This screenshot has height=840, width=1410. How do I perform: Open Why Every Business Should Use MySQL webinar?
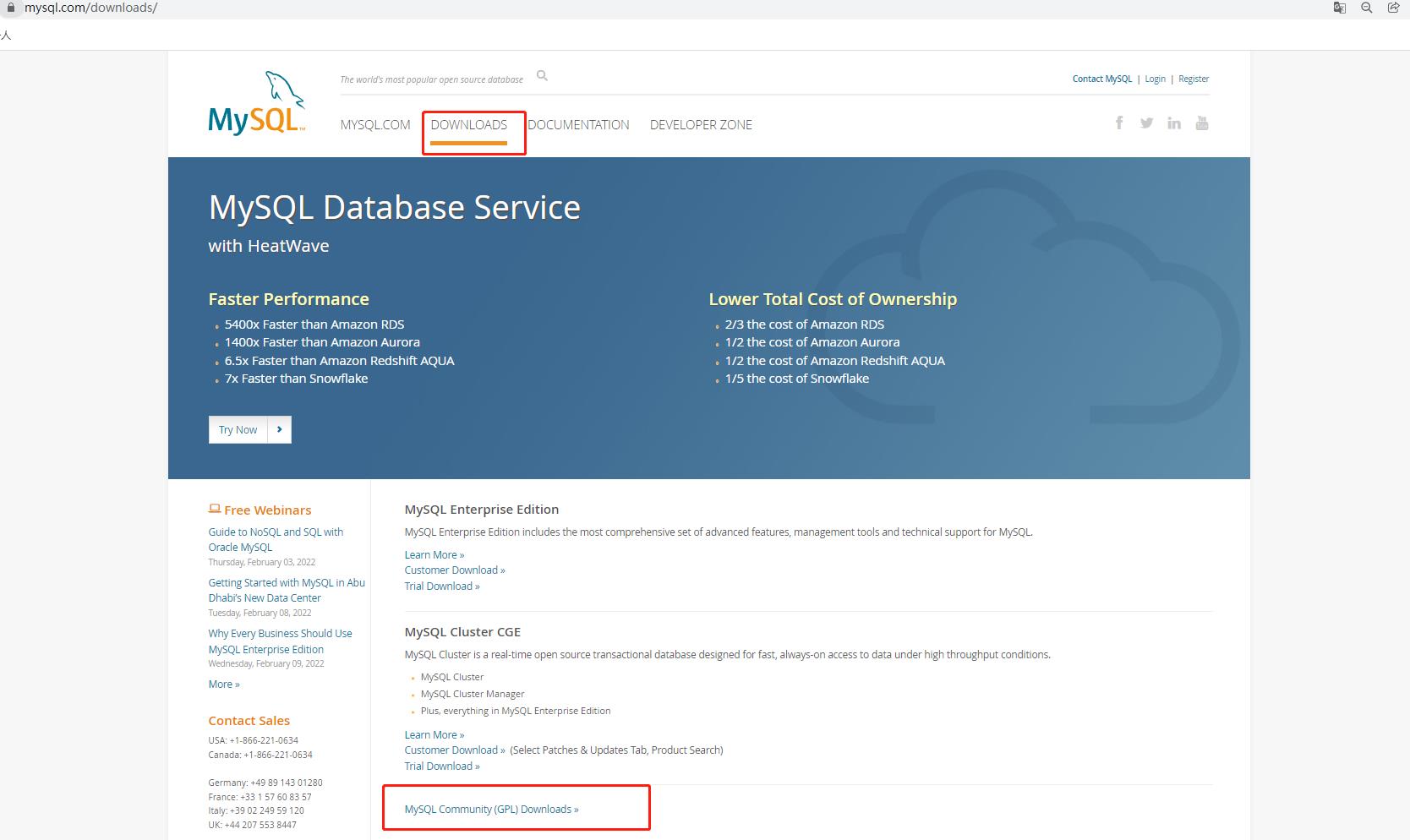pos(280,641)
